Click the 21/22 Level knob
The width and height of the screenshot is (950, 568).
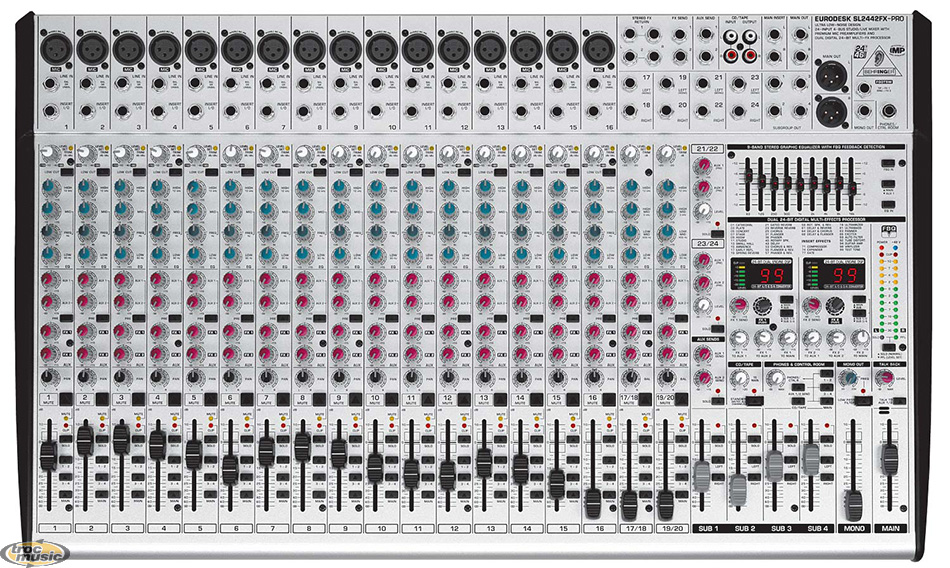(703, 210)
